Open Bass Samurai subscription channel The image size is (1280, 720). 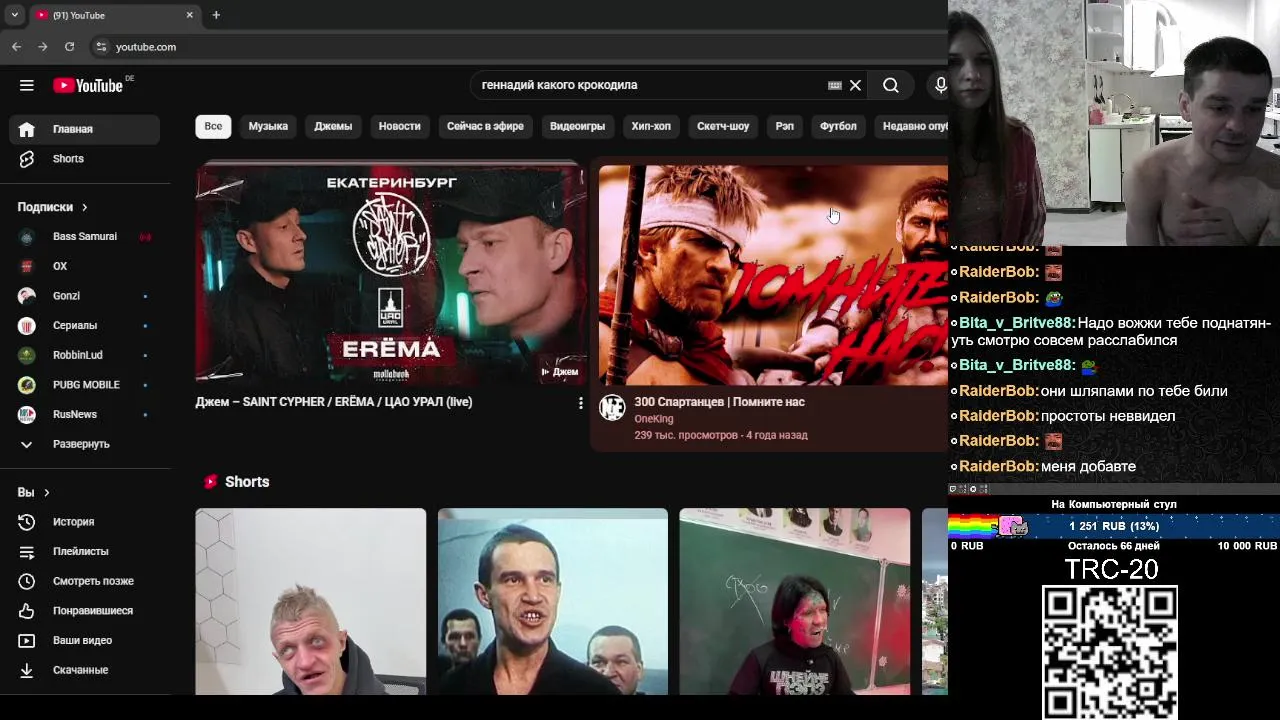coord(84,237)
